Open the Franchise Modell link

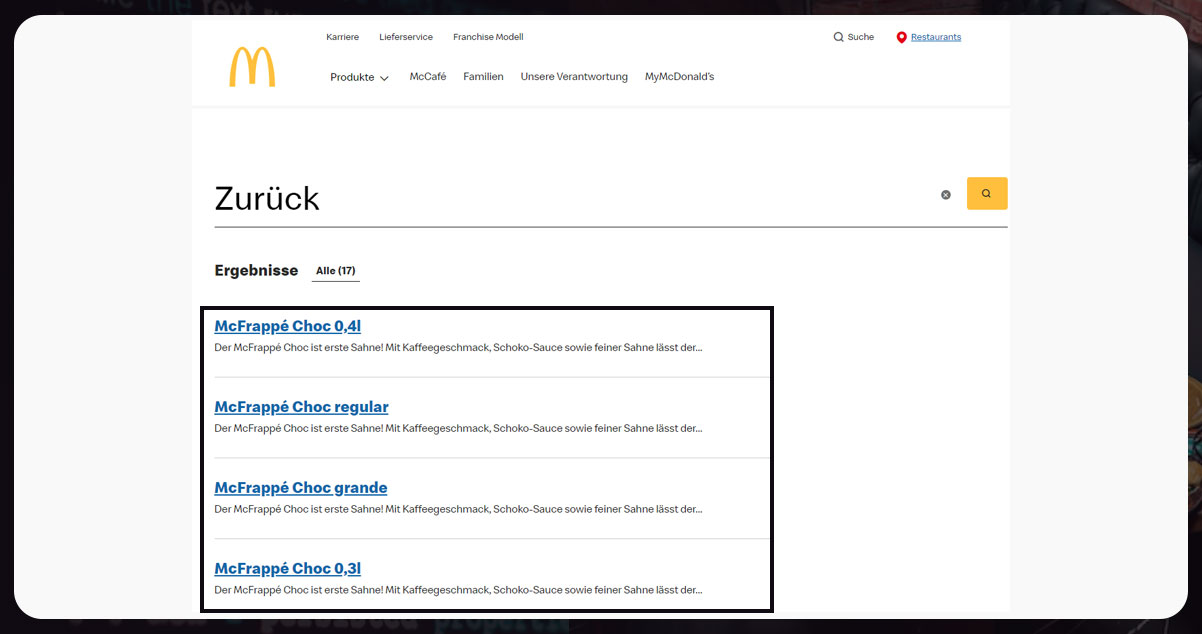488,37
